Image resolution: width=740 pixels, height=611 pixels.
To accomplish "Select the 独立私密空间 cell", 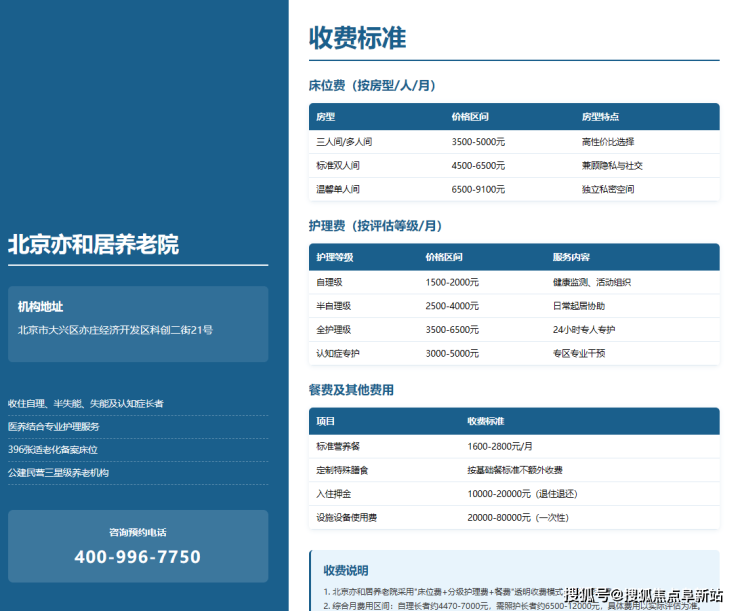I will pos(608,189).
